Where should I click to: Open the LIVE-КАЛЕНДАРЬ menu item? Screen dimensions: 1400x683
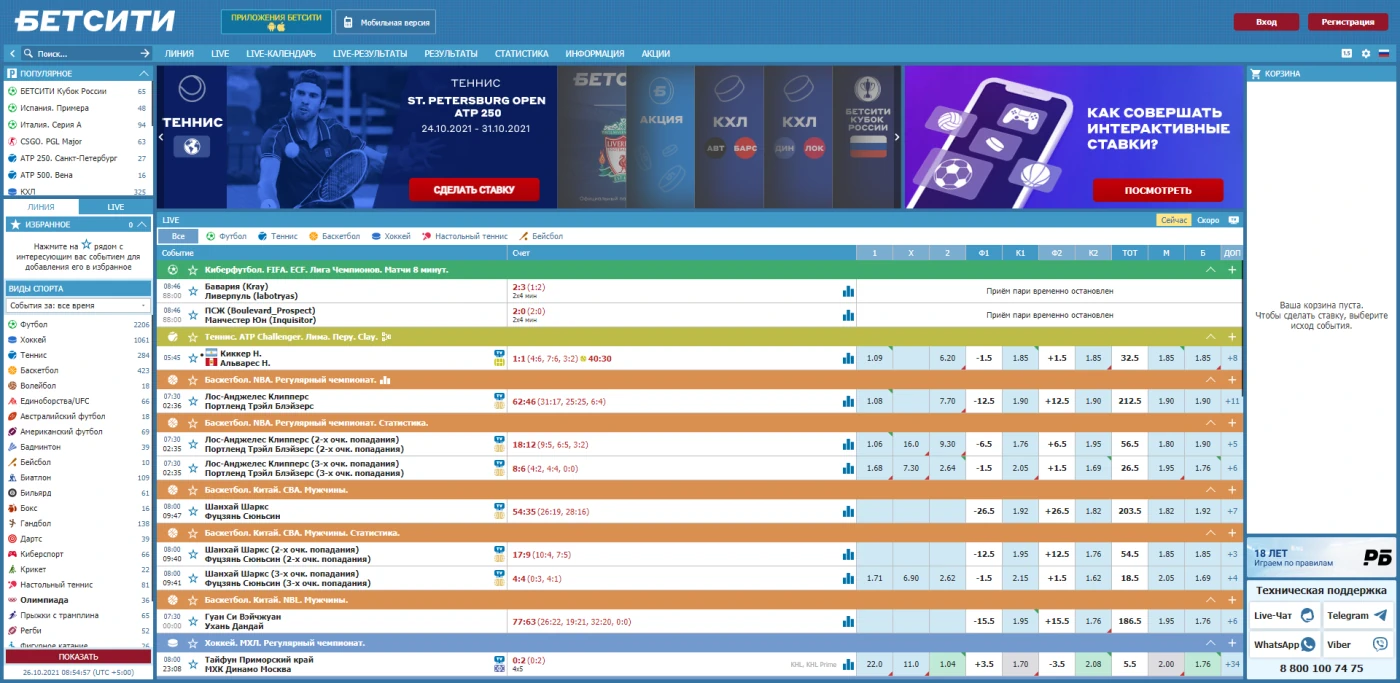(281, 54)
